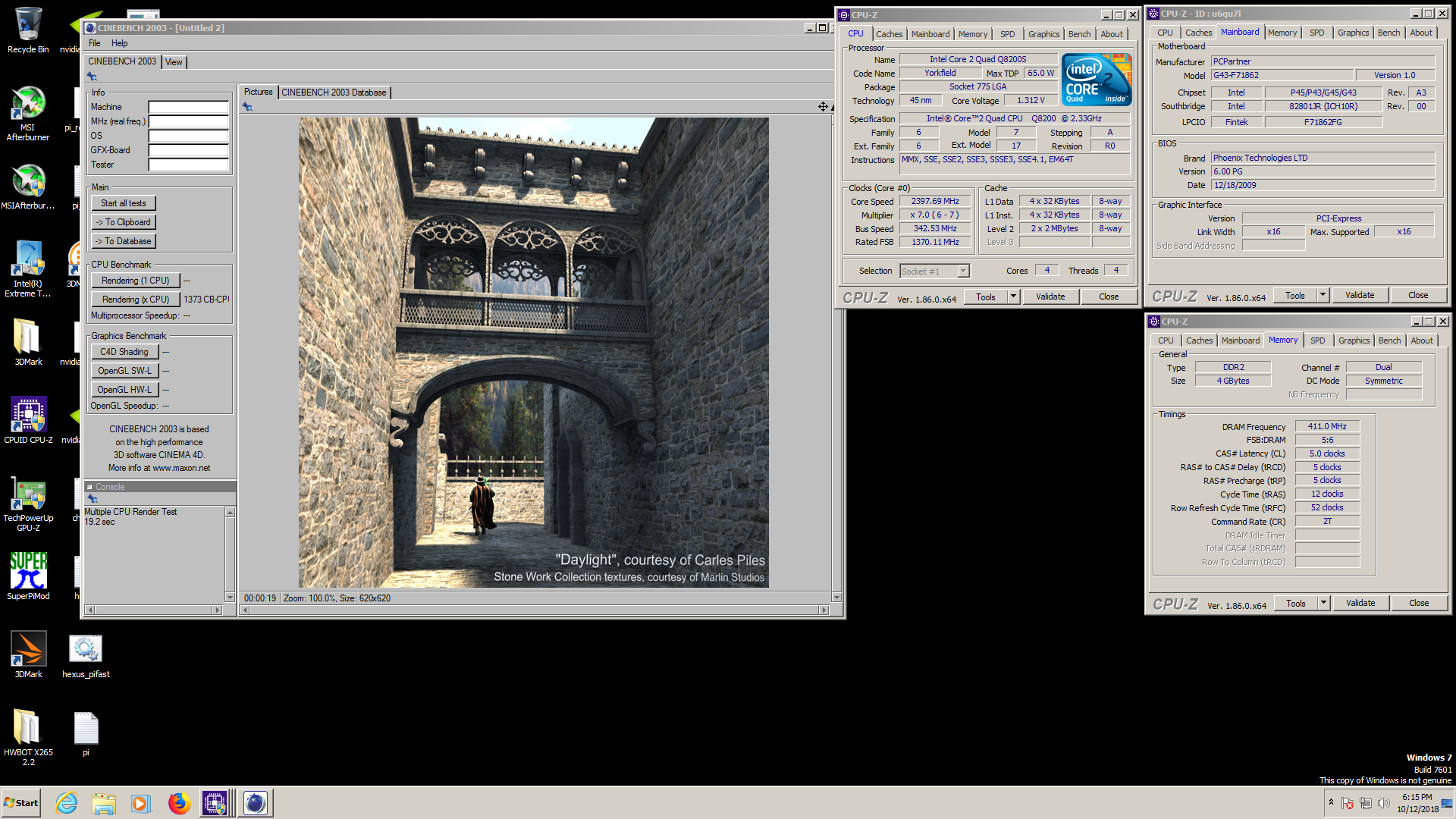Screen dimensions: 1456x819
Task: Click the console horizontal scrollbar right arrow
Action: coord(217,610)
